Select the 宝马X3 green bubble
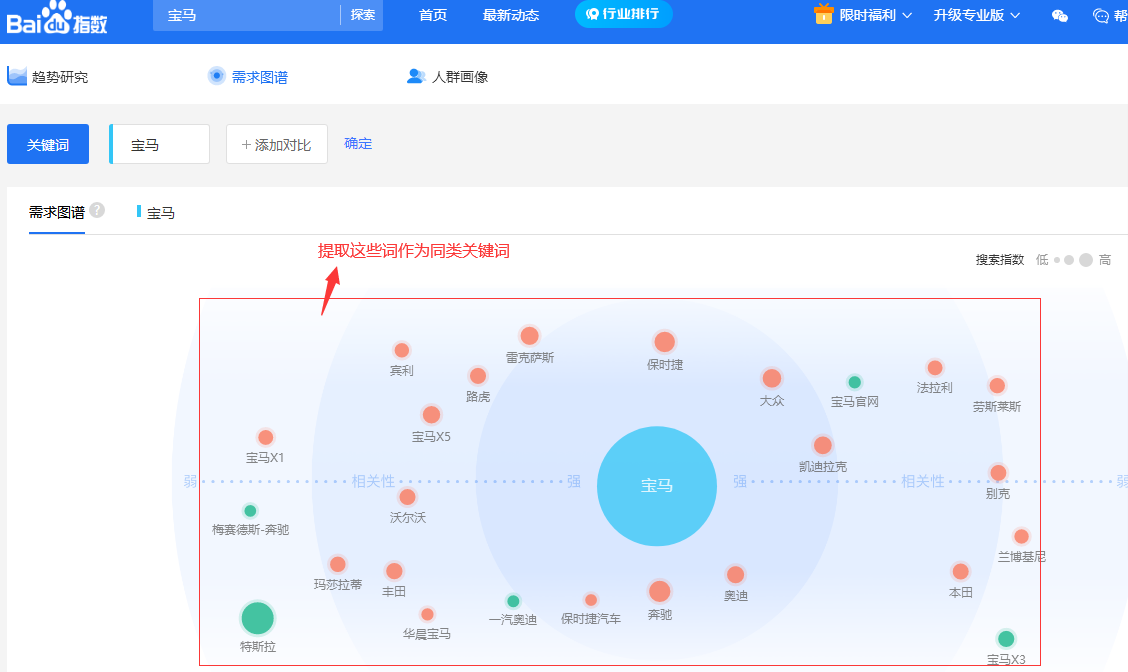Image resolution: width=1128 pixels, height=672 pixels. [1006, 638]
